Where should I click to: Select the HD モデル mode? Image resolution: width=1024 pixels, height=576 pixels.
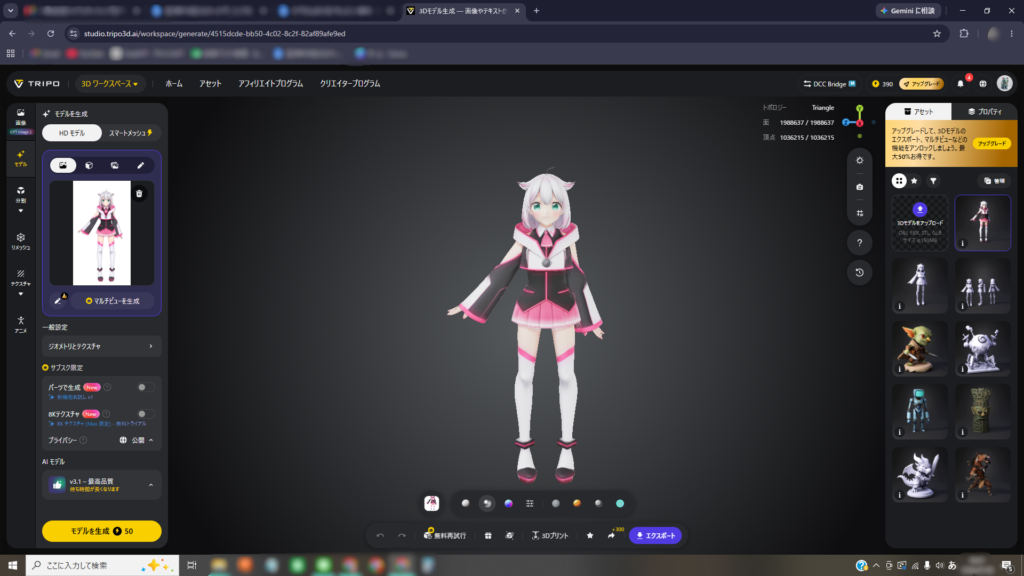pos(72,133)
